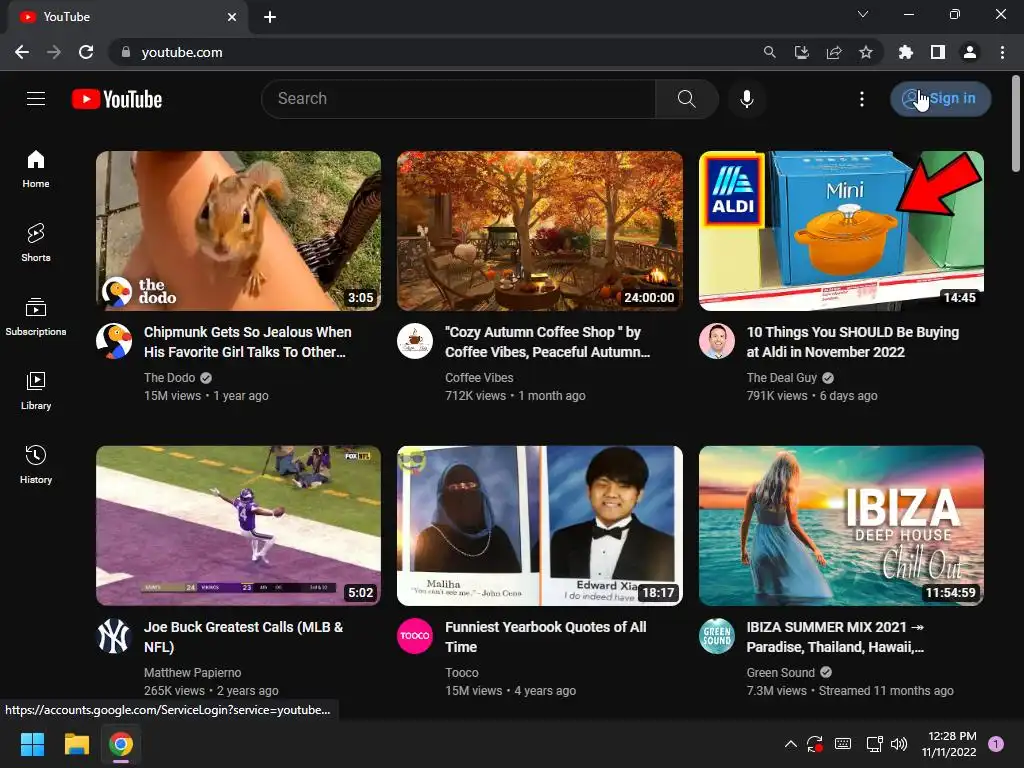This screenshot has height=768, width=1024.
Task: Click the install app icon in address bar
Action: 801,52
